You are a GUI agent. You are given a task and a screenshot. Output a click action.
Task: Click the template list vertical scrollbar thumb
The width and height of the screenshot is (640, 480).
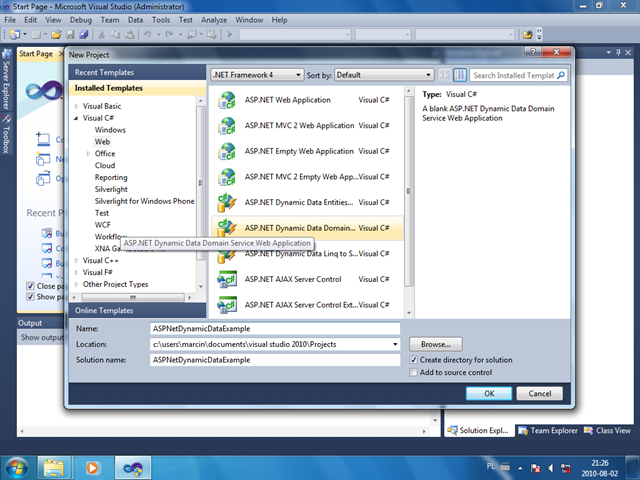(409, 191)
